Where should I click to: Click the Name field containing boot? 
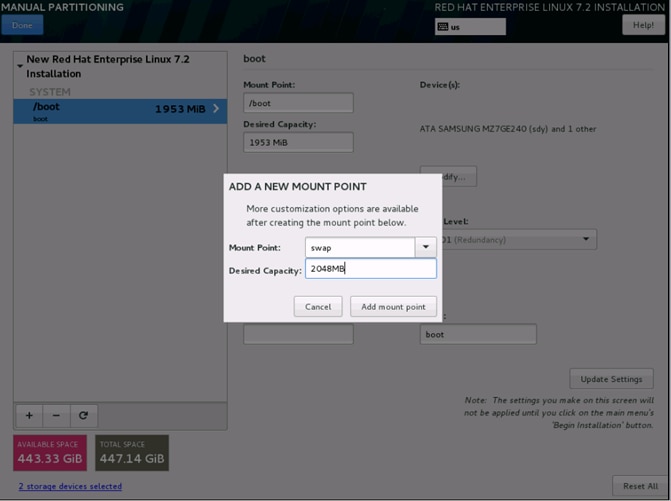[x=478, y=334]
